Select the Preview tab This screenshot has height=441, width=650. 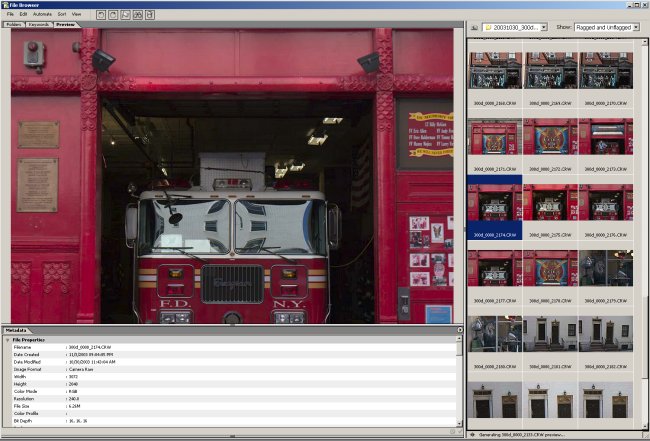65,24
